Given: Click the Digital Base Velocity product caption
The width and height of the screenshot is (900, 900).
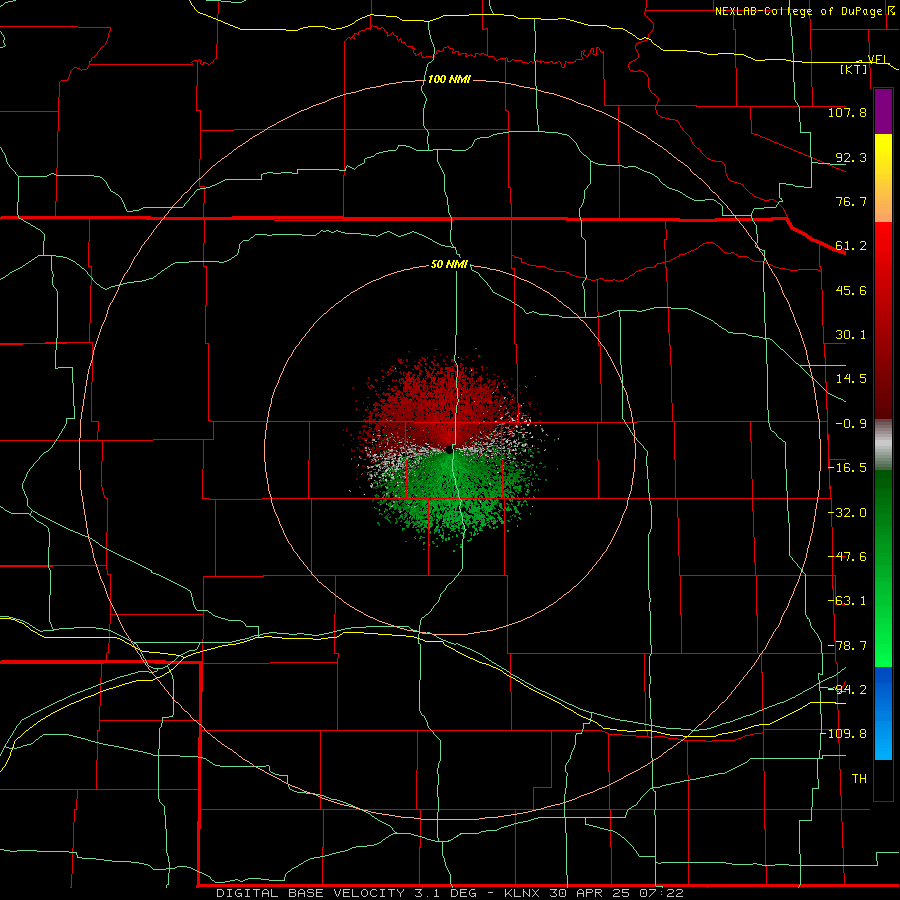Looking at the screenshot, I should (x=449, y=893).
